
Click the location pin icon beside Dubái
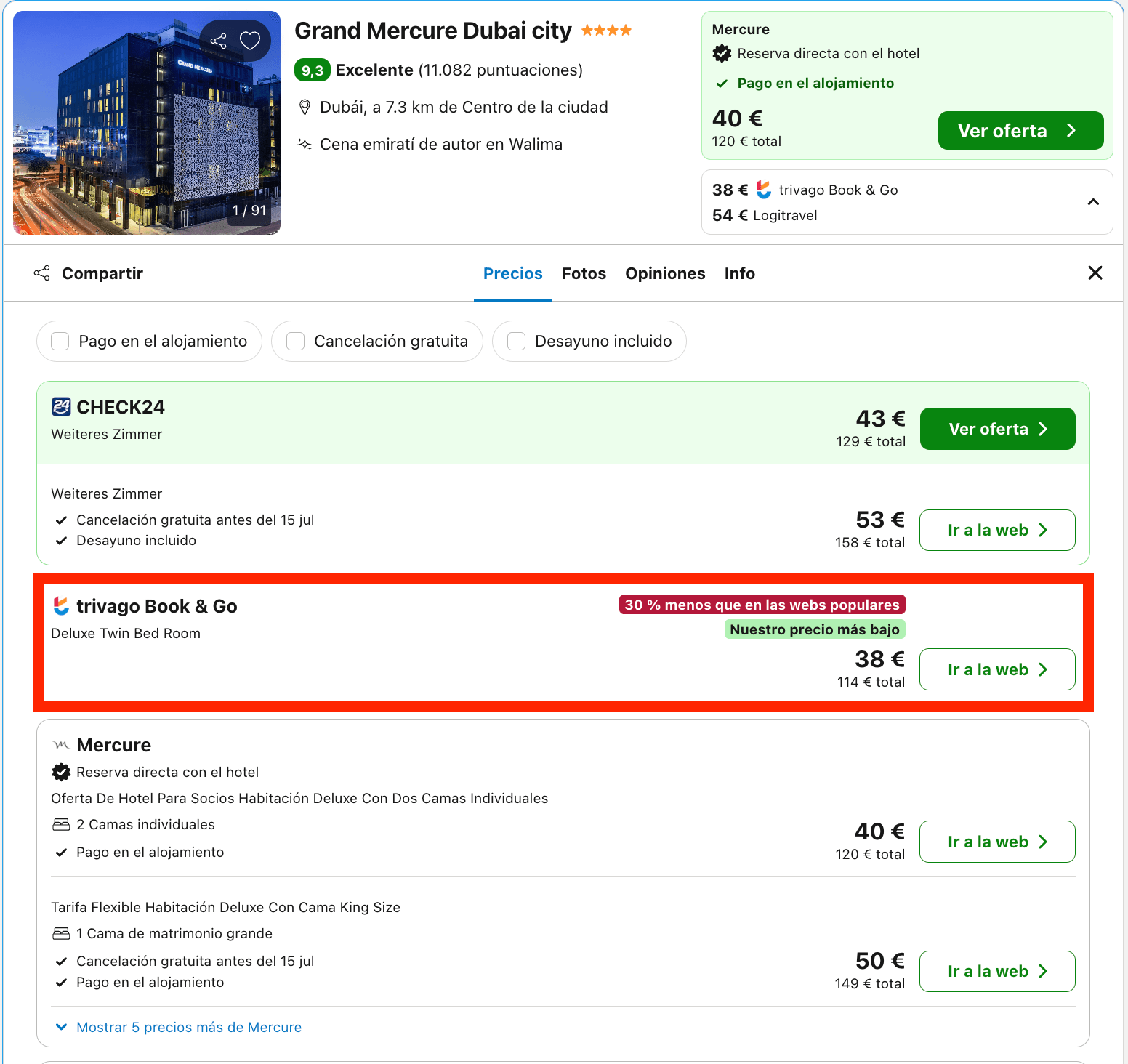pyautogui.click(x=305, y=108)
